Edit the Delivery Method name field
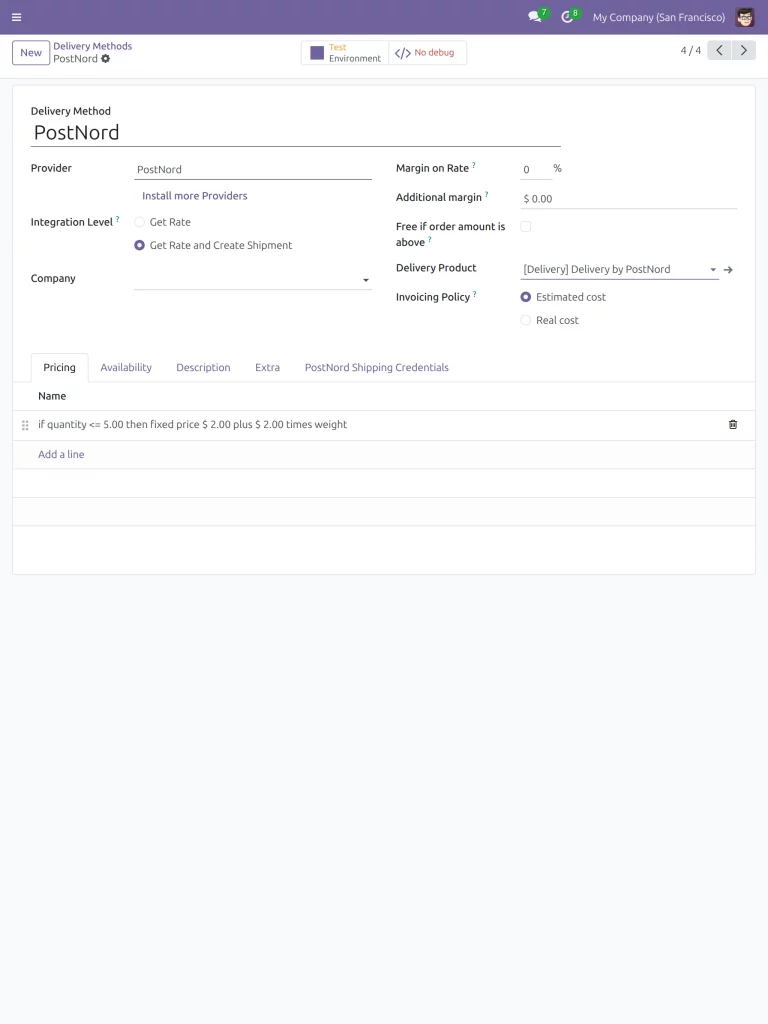 point(296,133)
